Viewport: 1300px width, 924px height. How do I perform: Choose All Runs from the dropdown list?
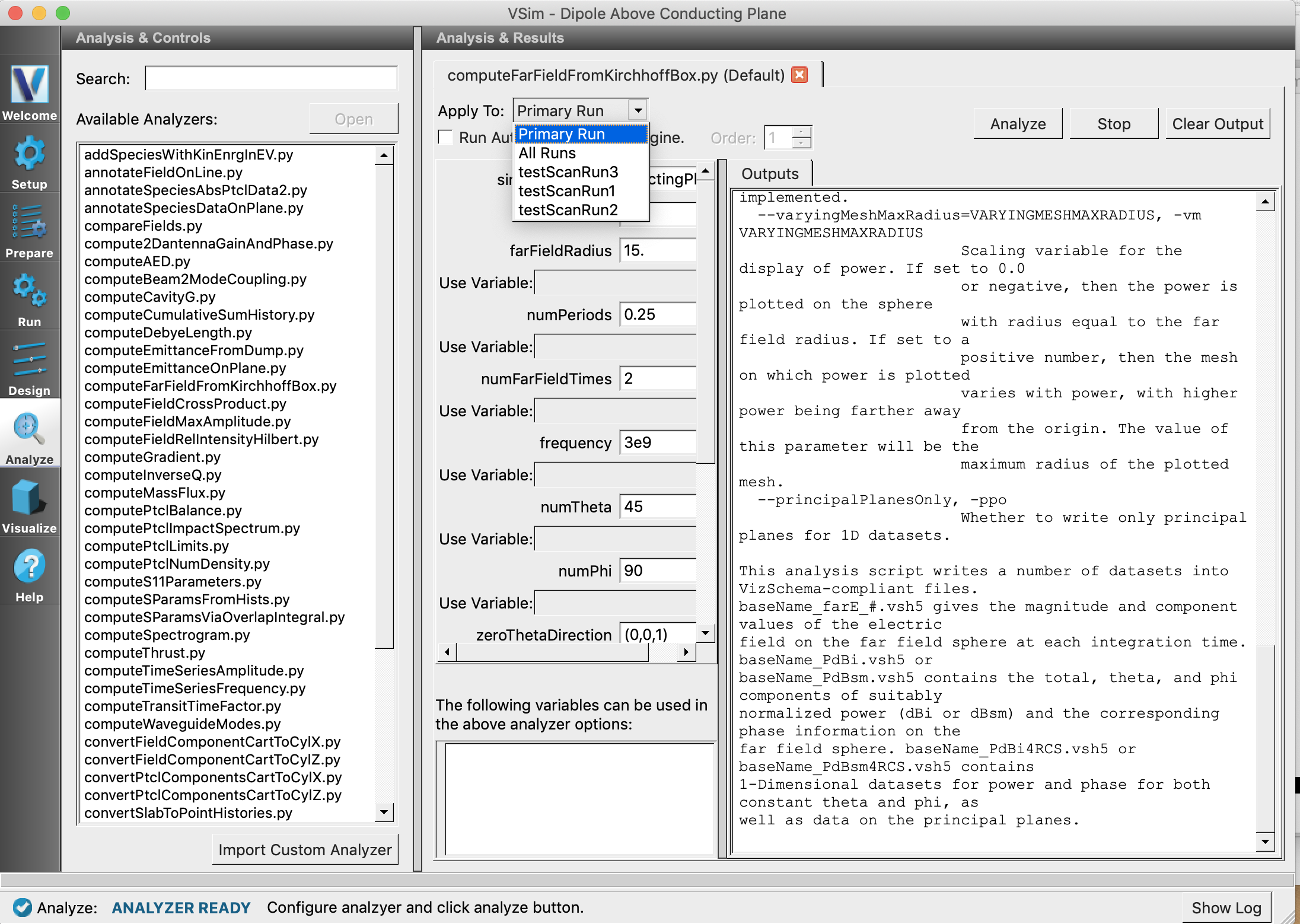547,153
